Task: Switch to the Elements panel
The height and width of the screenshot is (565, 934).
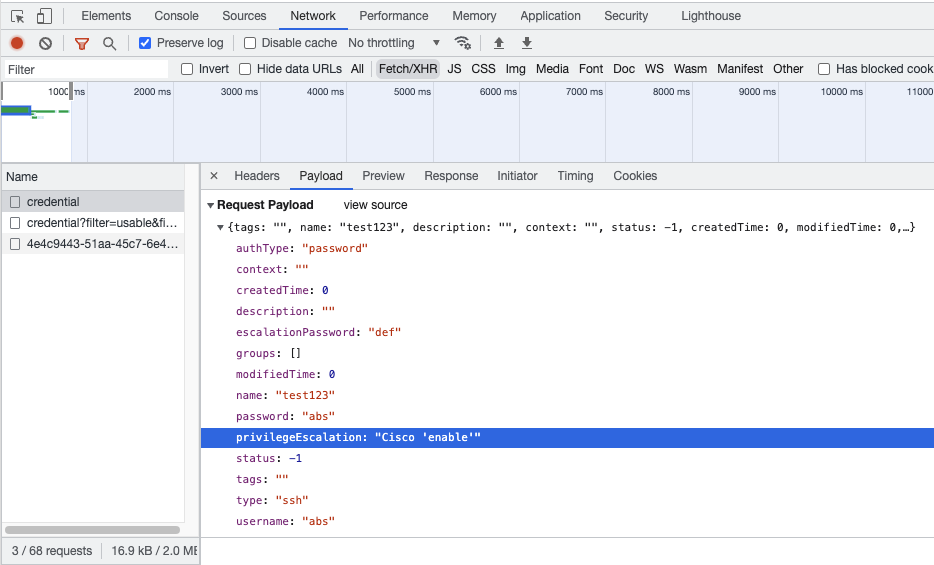Action: (x=106, y=15)
